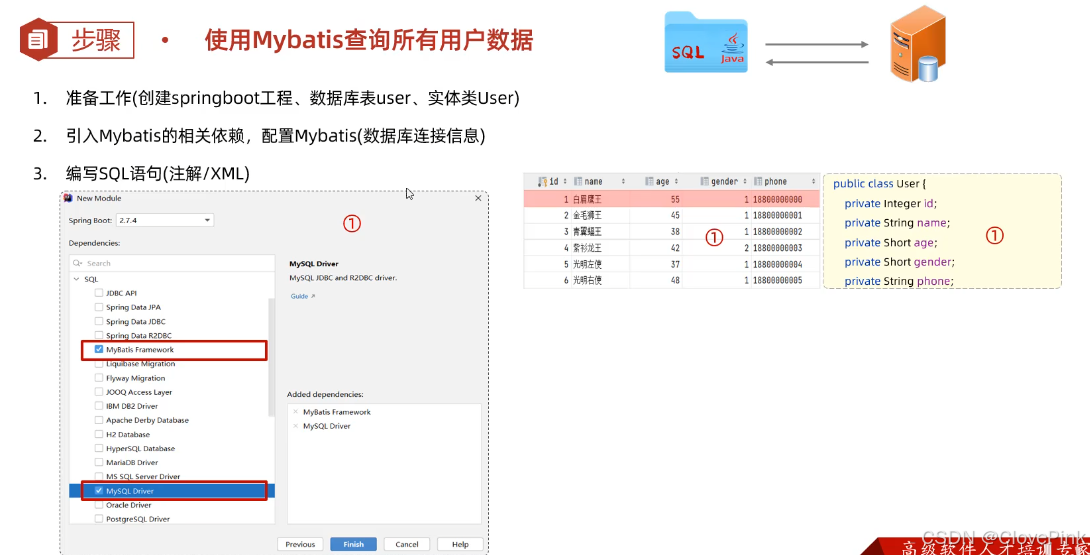Click the gender column icon in table header
This screenshot has height=555, width=1090.
pyautogui.click(x=704, y=182)
